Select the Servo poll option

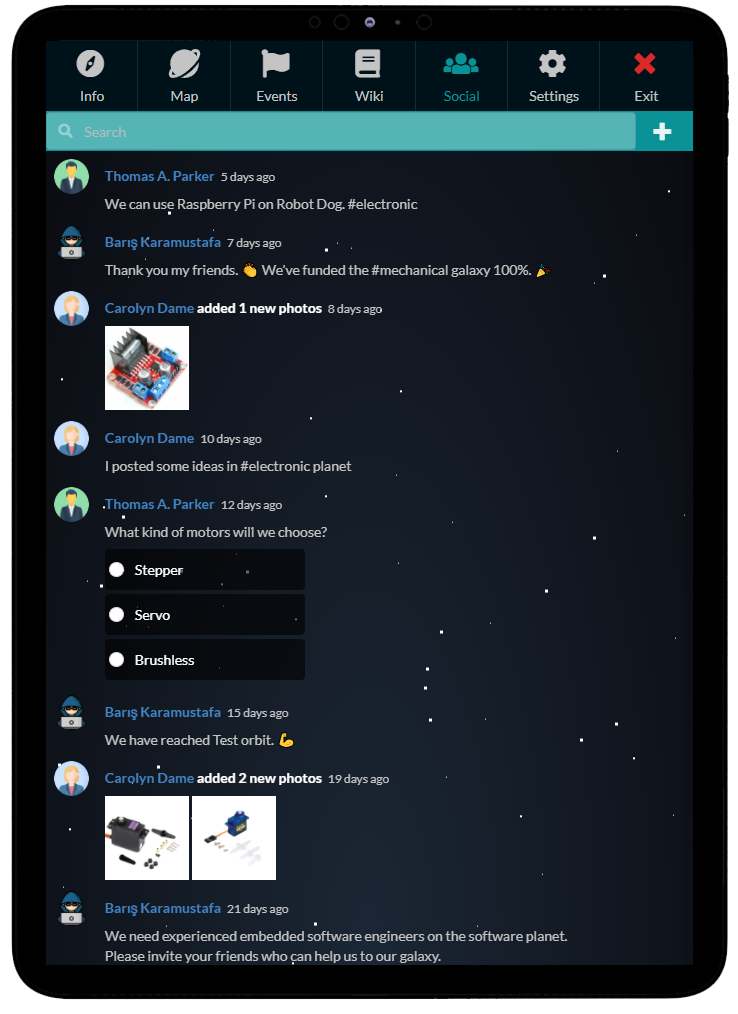(204, 614)
